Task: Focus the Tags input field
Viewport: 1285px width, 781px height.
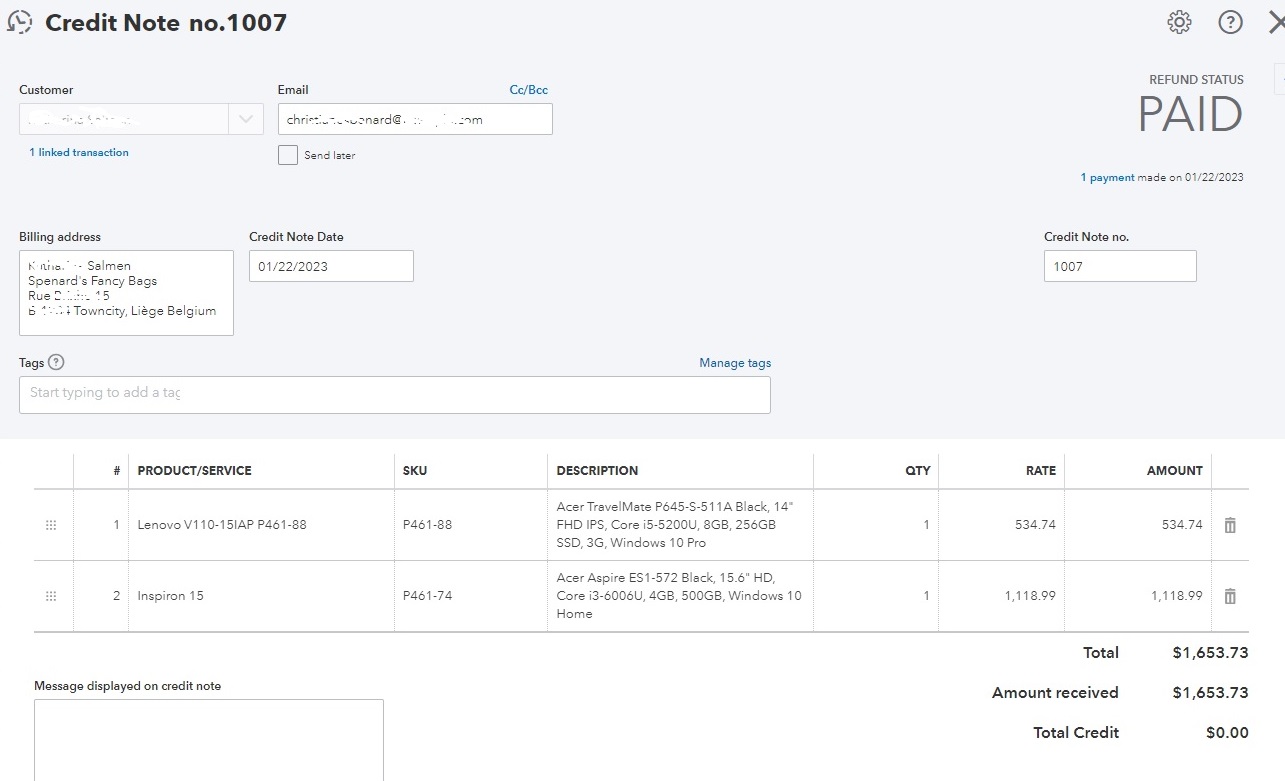Action: (x=395, y=394)
